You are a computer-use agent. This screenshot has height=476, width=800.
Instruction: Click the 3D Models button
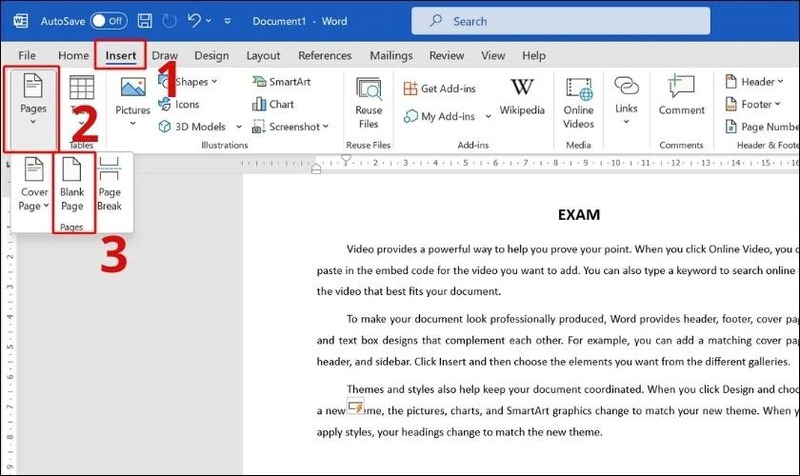[x=192, y=126]
